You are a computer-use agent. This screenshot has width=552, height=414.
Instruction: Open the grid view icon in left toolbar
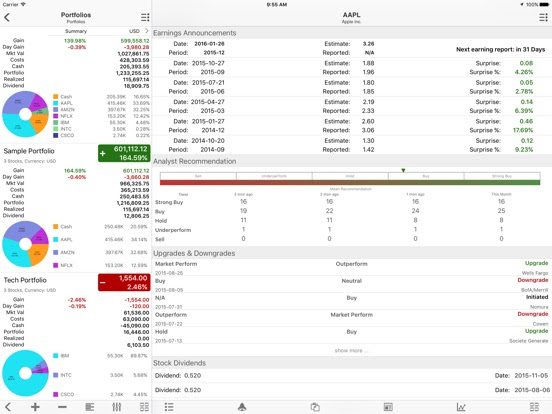click(144, 407)
